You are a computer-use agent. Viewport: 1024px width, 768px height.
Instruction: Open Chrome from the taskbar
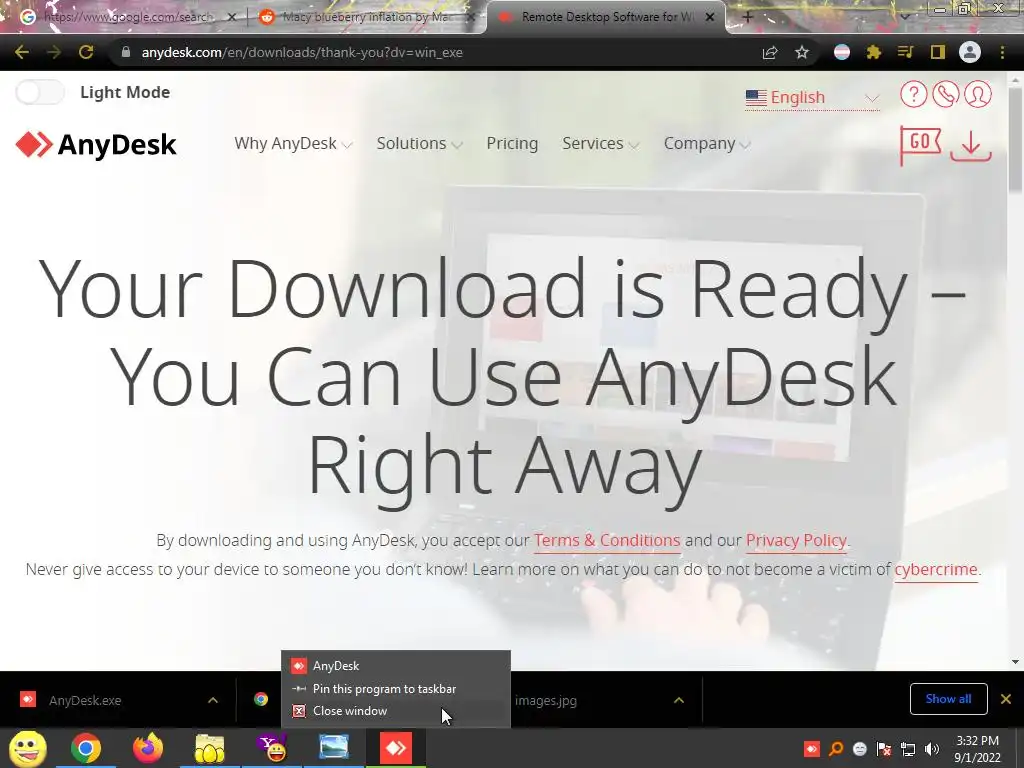click(x=86, y=748)
